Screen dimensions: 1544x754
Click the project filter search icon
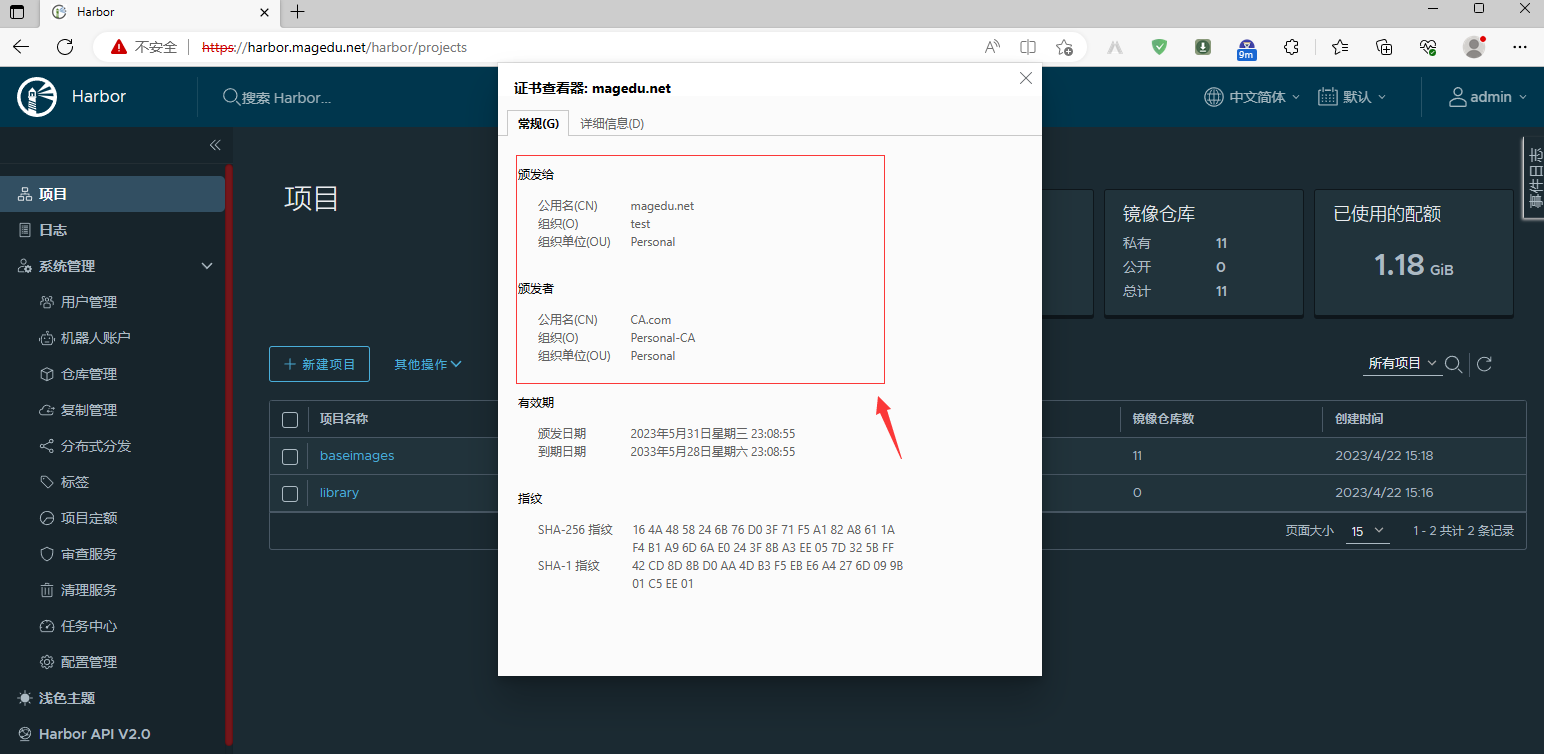click(1454, 364)
